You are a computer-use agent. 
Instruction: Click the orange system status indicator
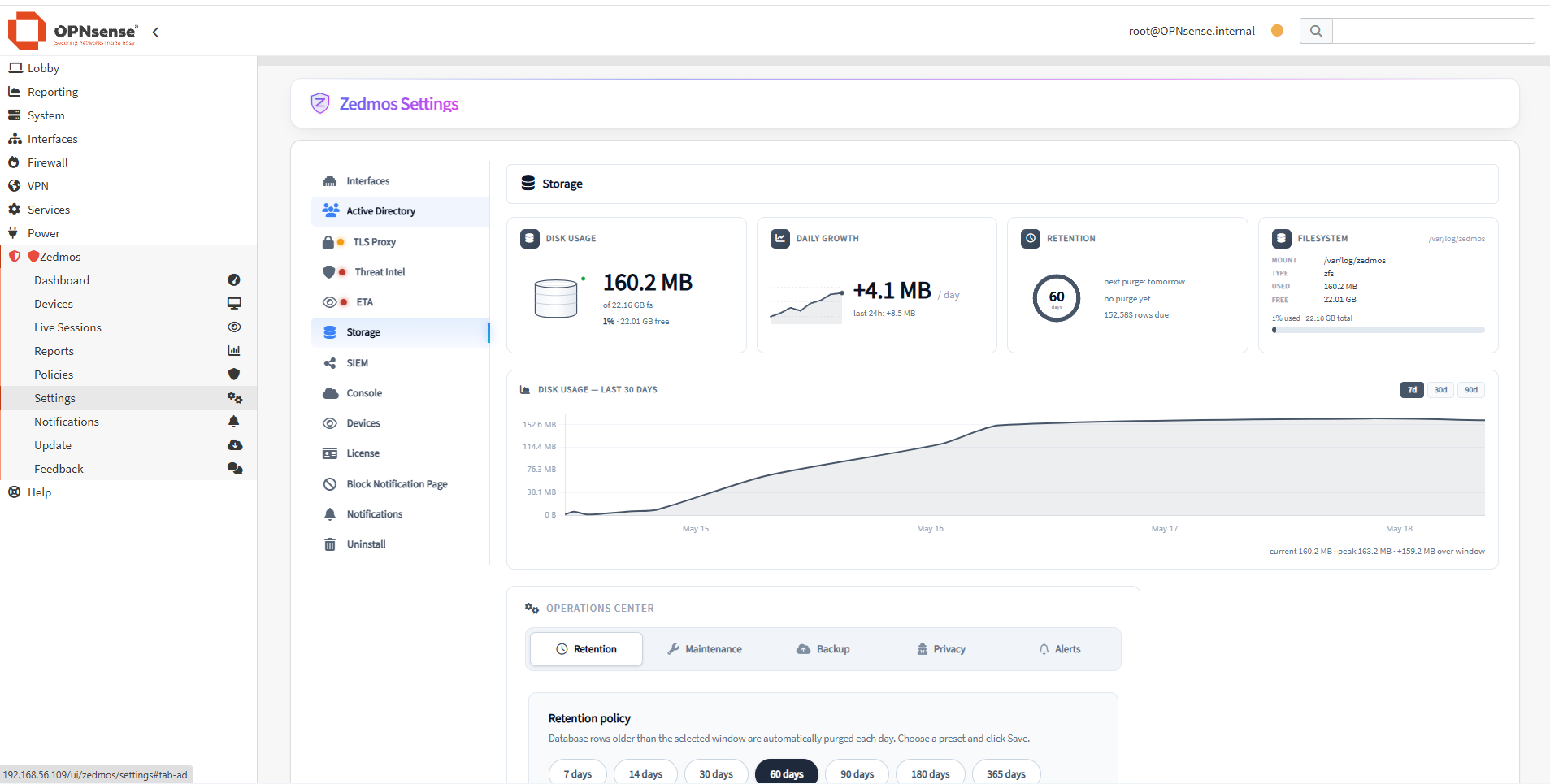(x=1277, y=31)
